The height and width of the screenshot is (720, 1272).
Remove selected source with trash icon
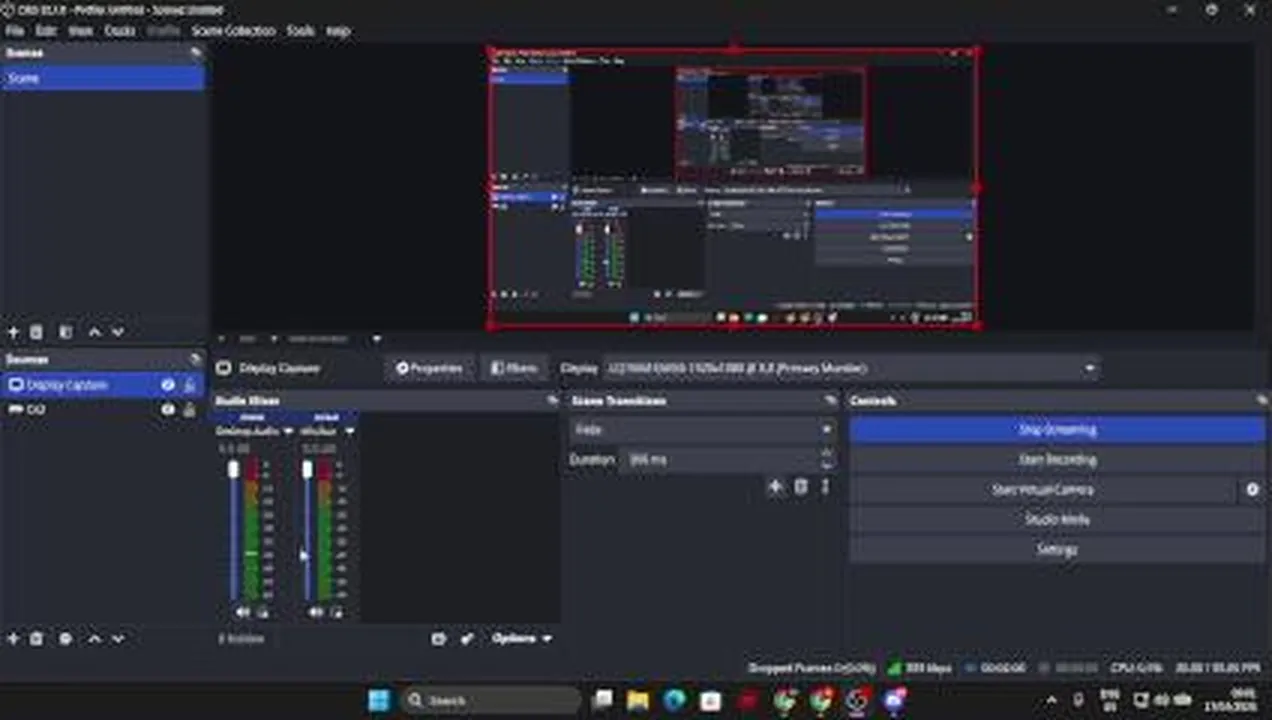point(36,638)
